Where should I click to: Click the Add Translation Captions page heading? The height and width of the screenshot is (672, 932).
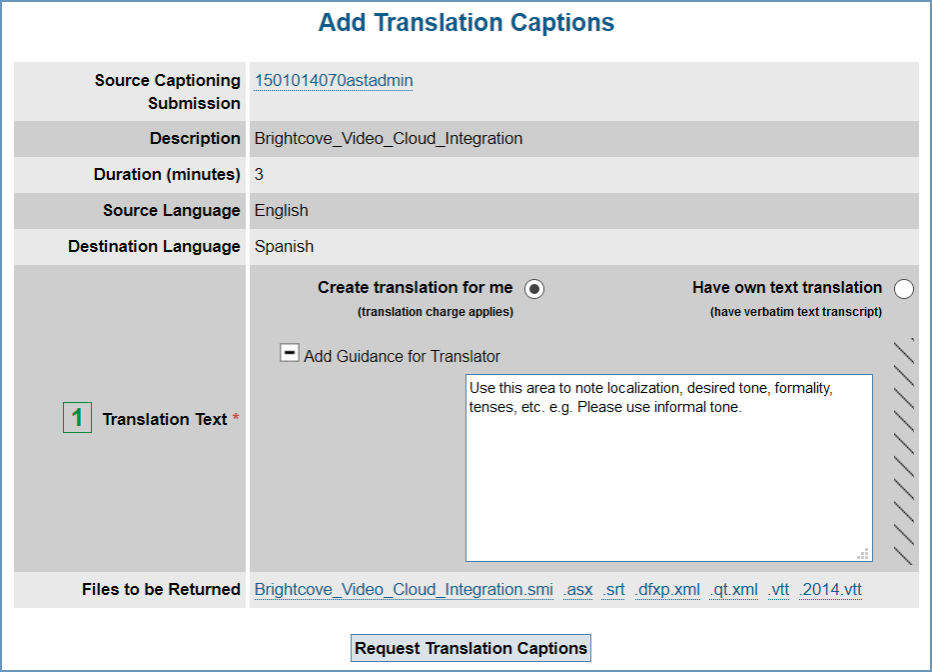[466, 22]
